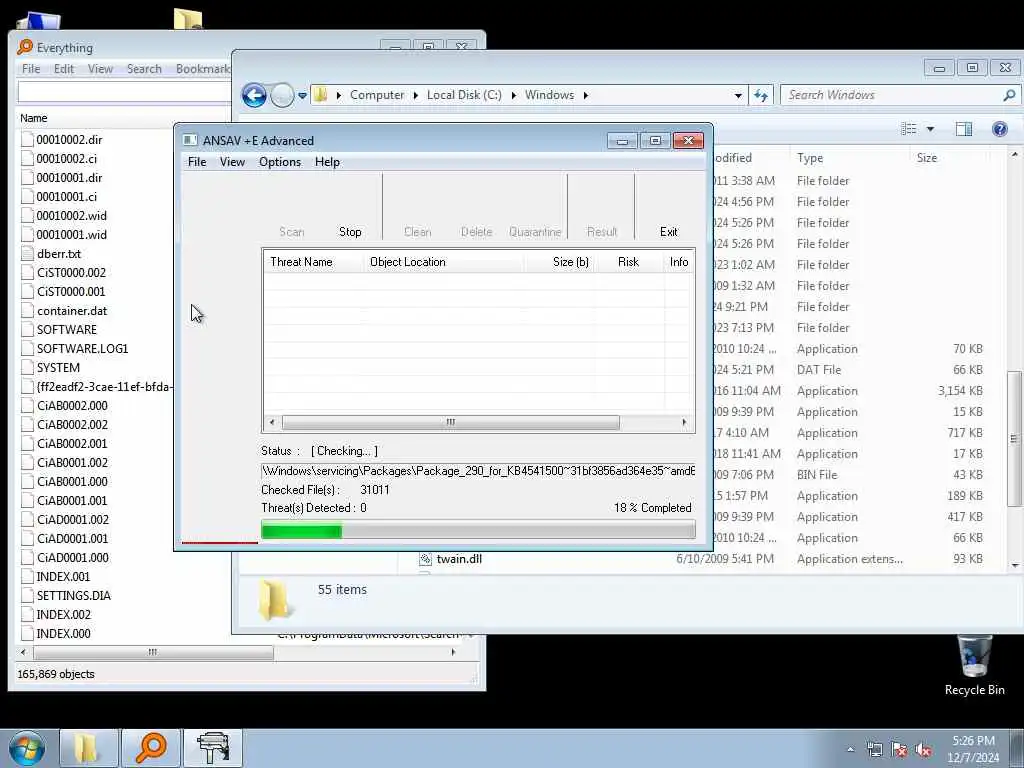Click the taskbar clock showing 5:26 PM
Viewport: 1024px width, 768px height.
pos(974,749)
